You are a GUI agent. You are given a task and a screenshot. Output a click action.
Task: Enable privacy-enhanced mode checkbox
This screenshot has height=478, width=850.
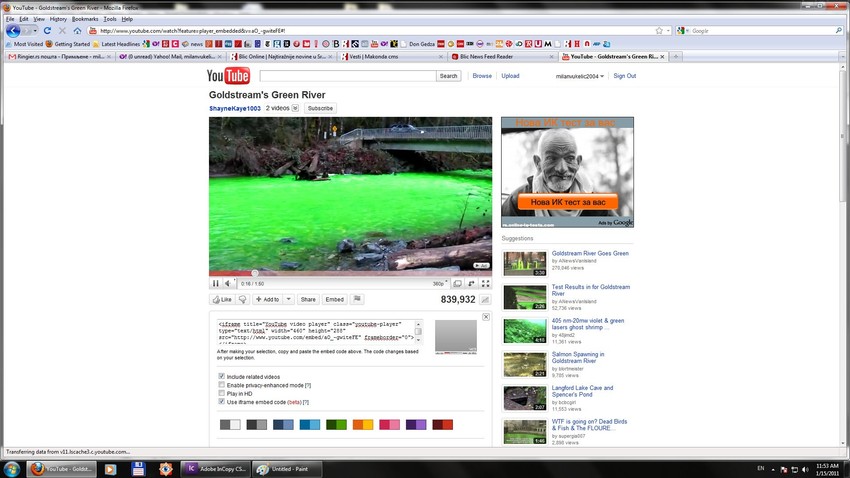(x=222, y=385)
